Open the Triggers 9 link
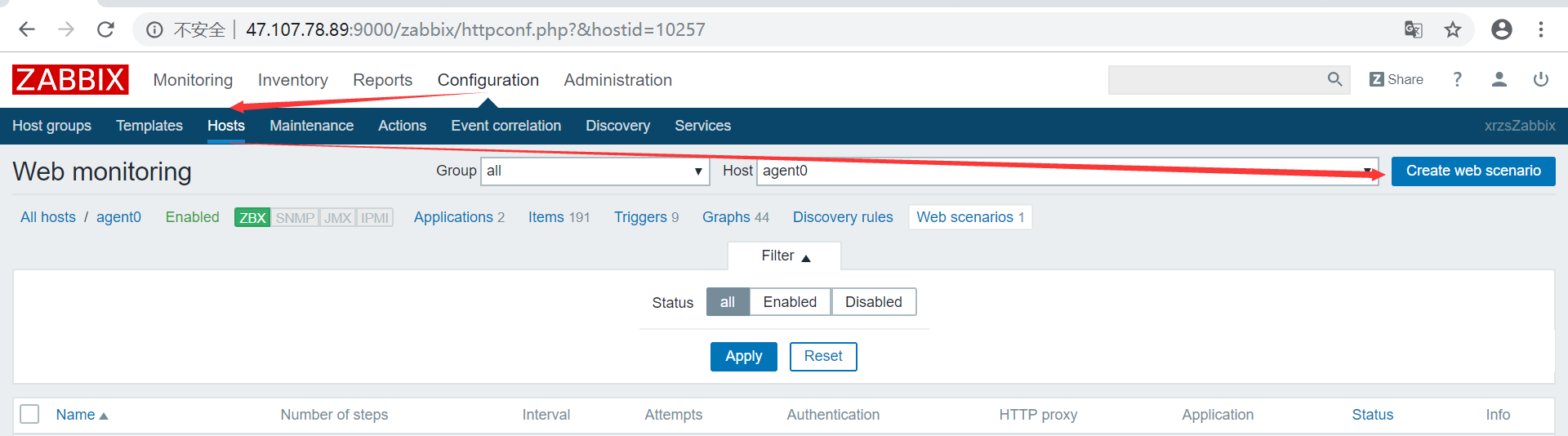Viewport: 1568px width, 436px height. [x=646, y=217]
